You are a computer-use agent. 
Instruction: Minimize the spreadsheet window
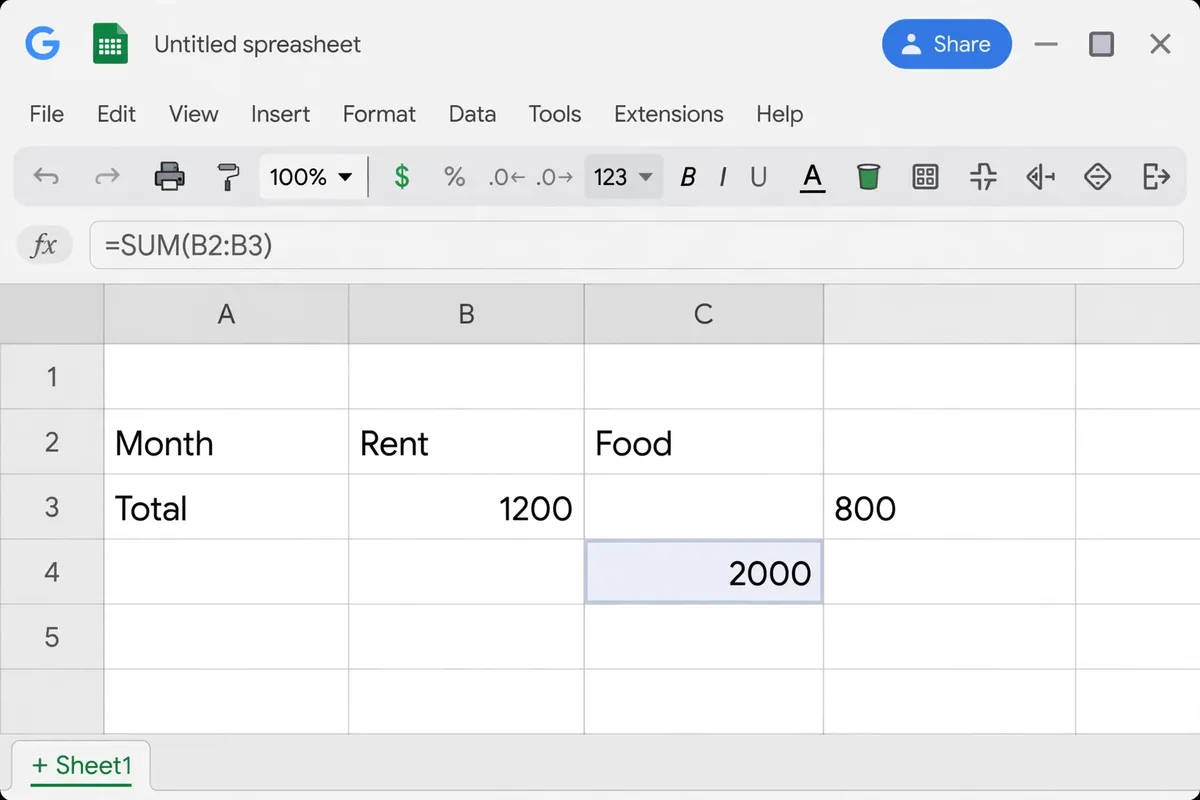tap(1046, 45)
